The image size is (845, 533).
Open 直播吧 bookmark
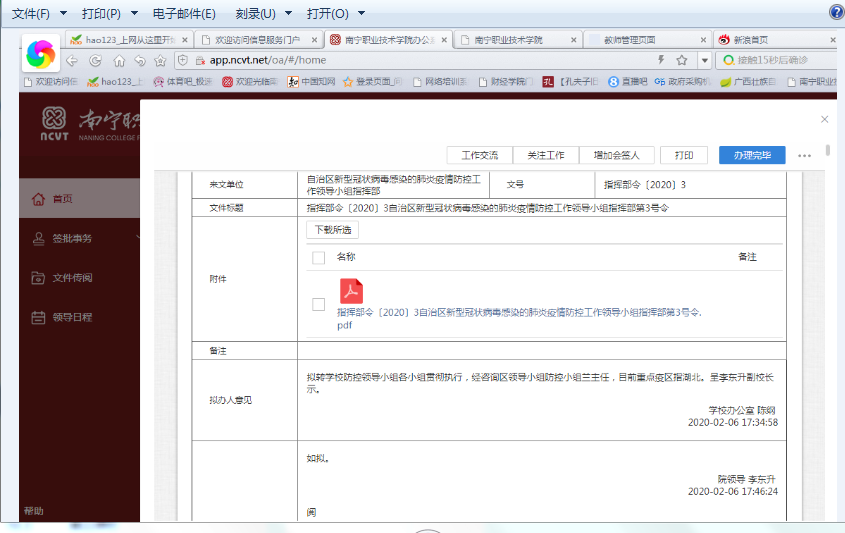(x=628, y=82)
